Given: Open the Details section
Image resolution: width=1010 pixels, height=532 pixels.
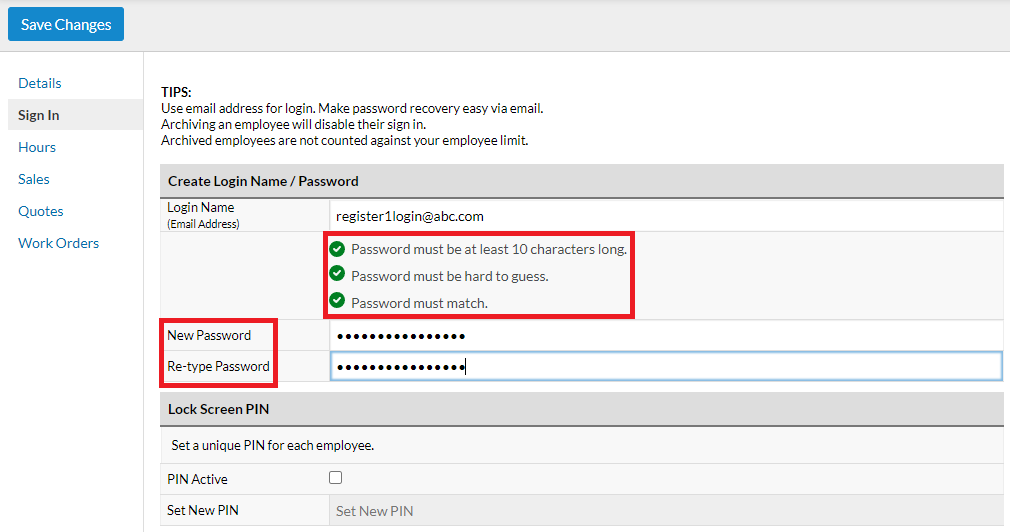Looking at the screenshot, I should pyautogui.click(x=40, y=83).
